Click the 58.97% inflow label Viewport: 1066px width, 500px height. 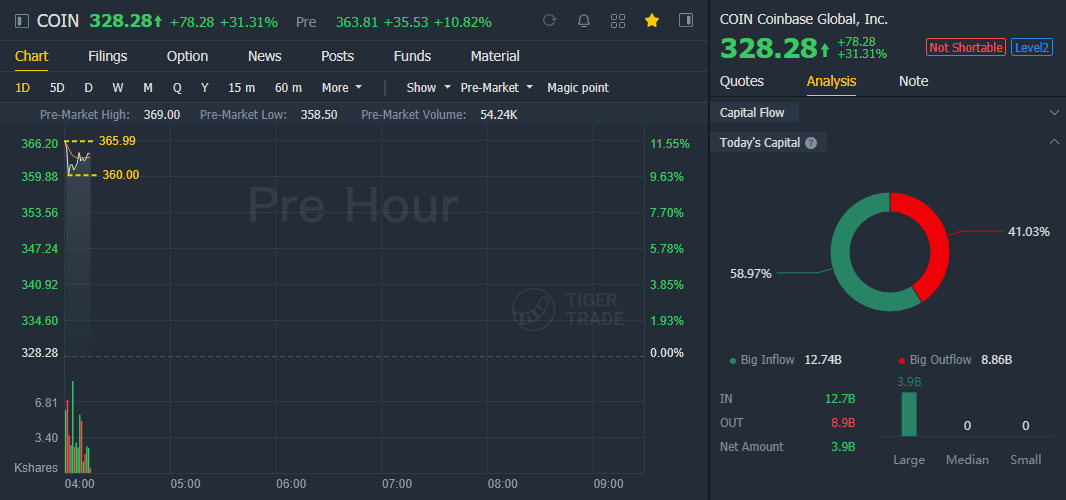pyautogui.click(x=751, y=273)
